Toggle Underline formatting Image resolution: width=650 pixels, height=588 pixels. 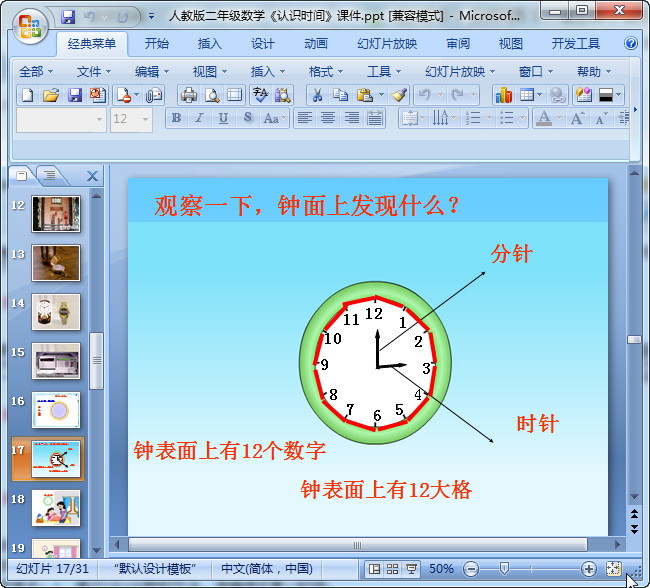pos(223,118)
